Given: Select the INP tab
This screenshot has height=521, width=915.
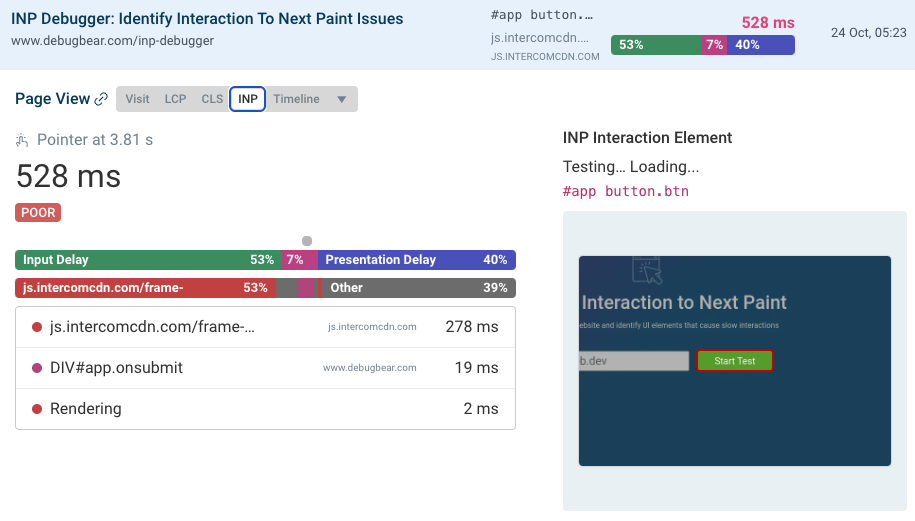Looking at the screenshot, I should [x=247, y=99].
